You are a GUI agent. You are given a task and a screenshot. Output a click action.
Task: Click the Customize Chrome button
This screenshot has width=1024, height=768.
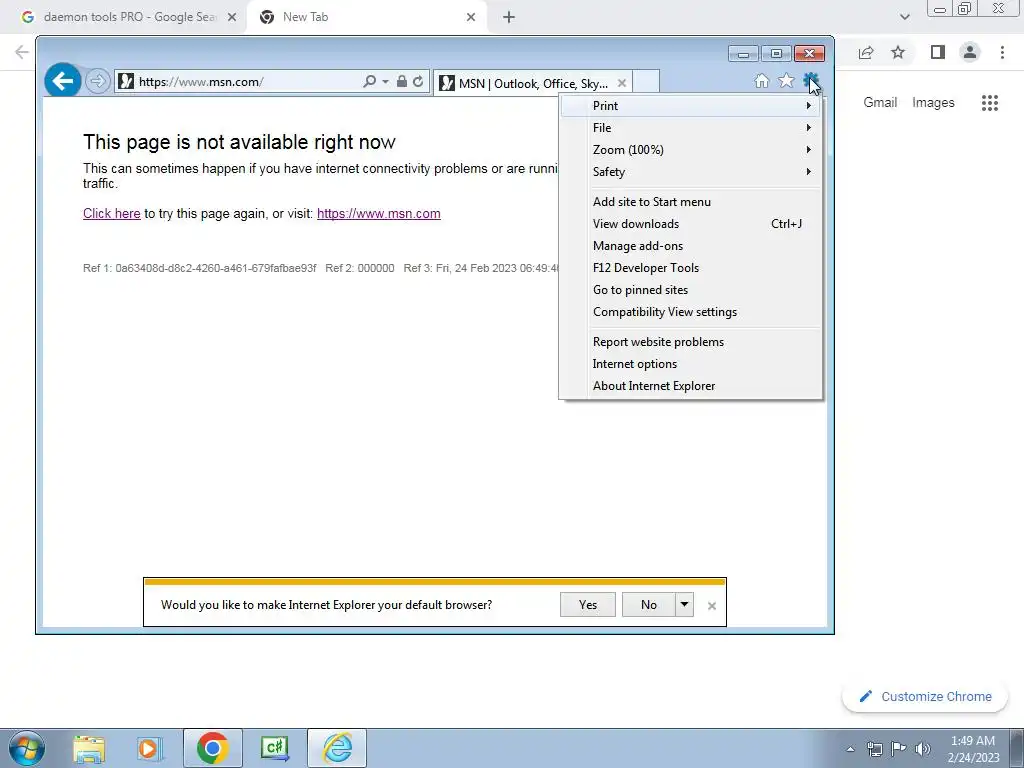pyautogui.click(x=926, y=697)
